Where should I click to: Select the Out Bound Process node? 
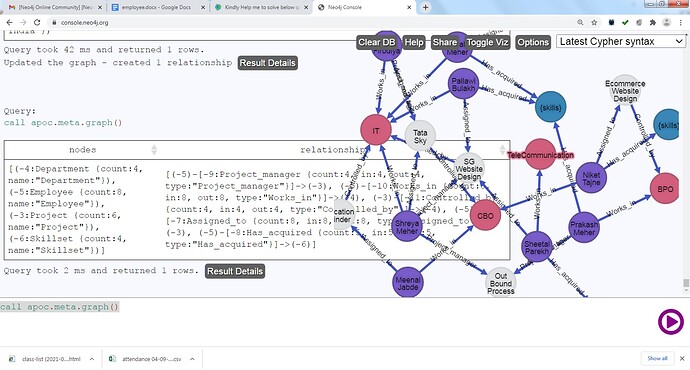click(501, 283)
